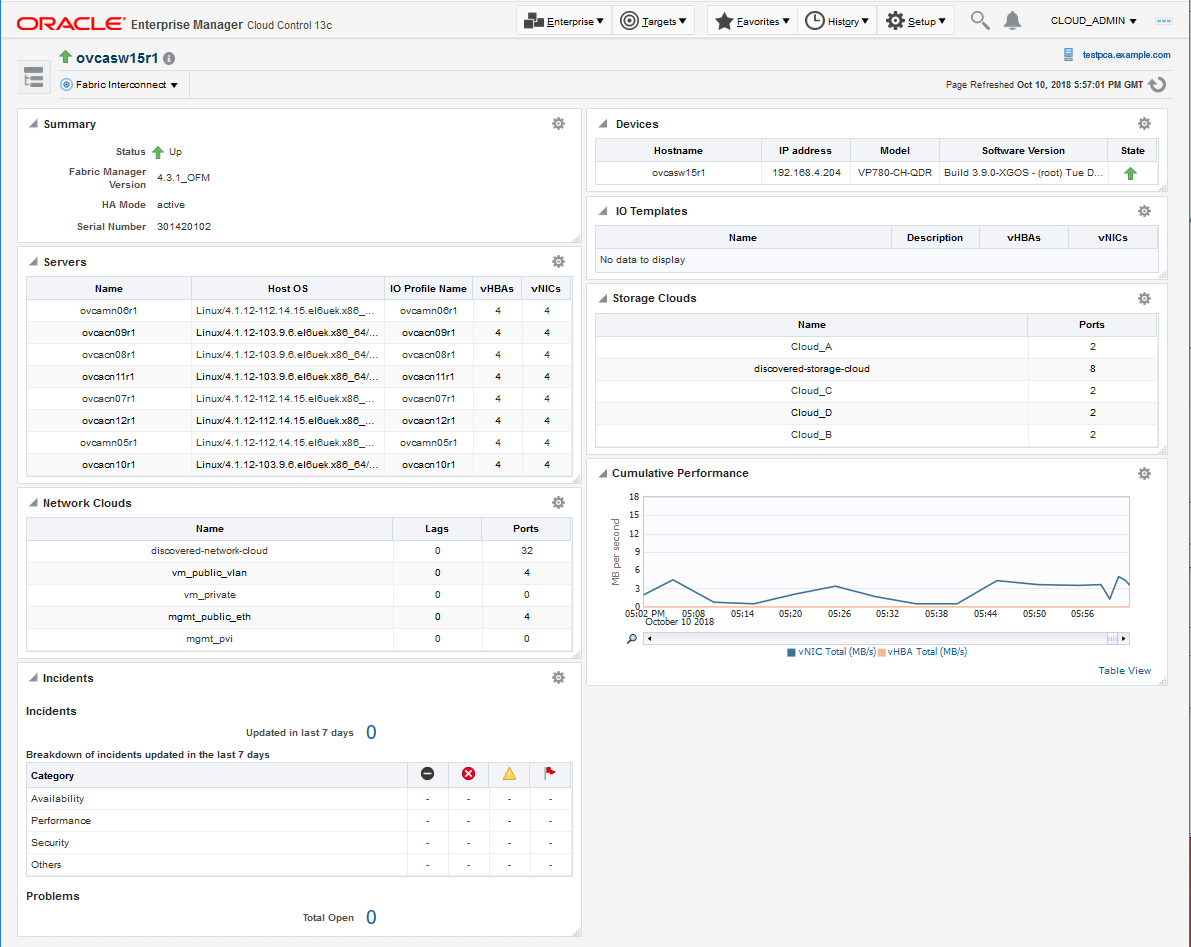This screenshot has height=947, width=1191.
Task: Select the mgmt_public_eth network cloud
Action: pyautogui.click(x=210, y=617)
